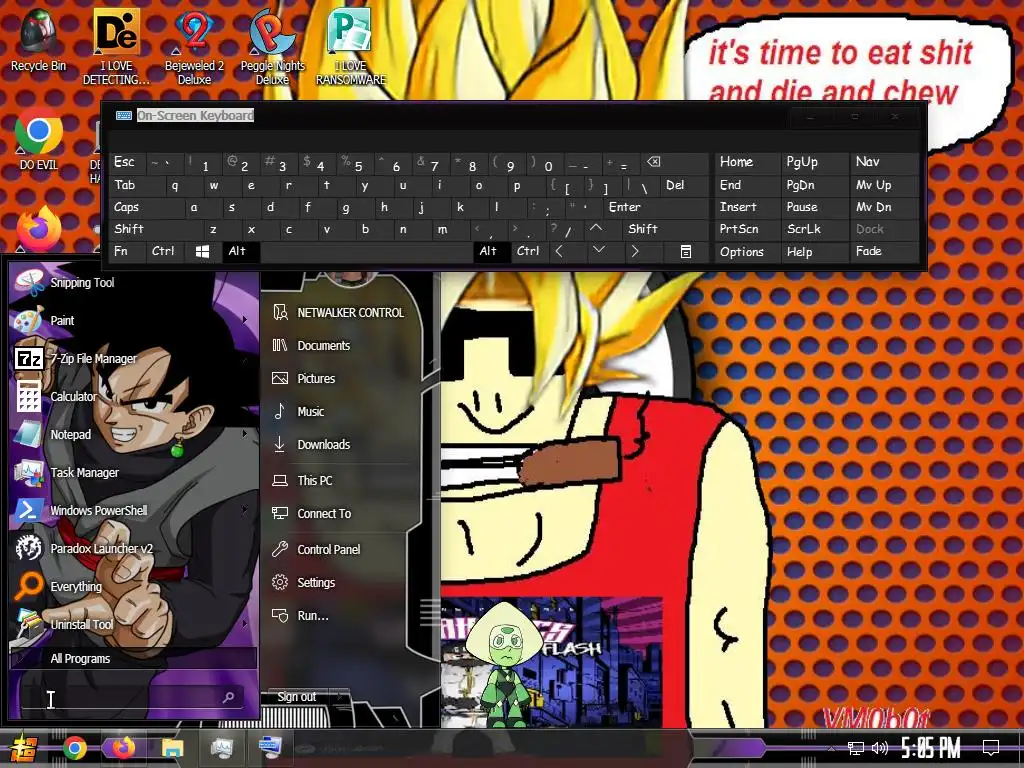Toggle the right Ctrl key
Image resolution: width=1024 pixels, height=768 pixels.
coord(529,251)
